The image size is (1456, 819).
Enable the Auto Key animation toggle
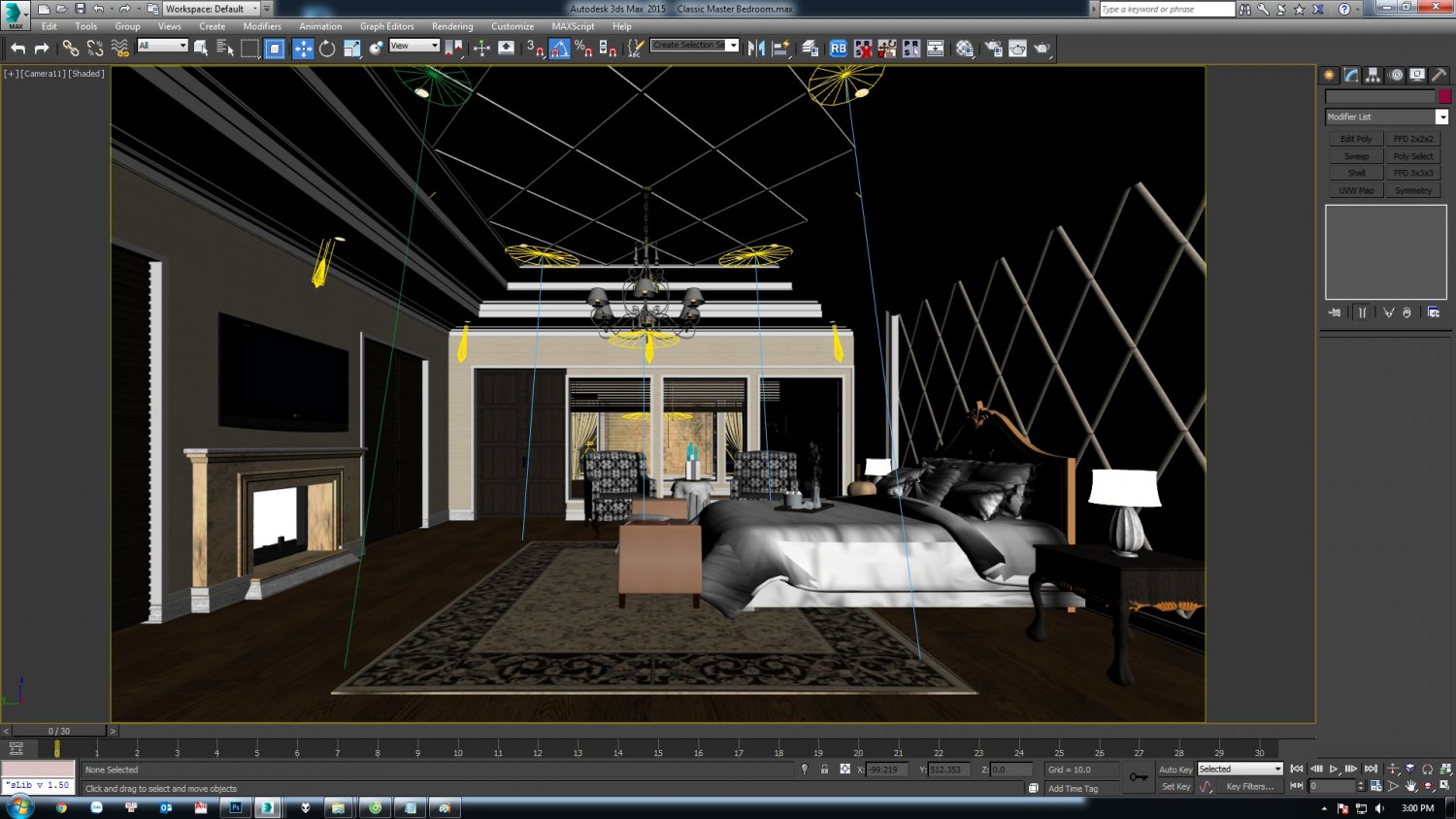(x=1175, y=769)
